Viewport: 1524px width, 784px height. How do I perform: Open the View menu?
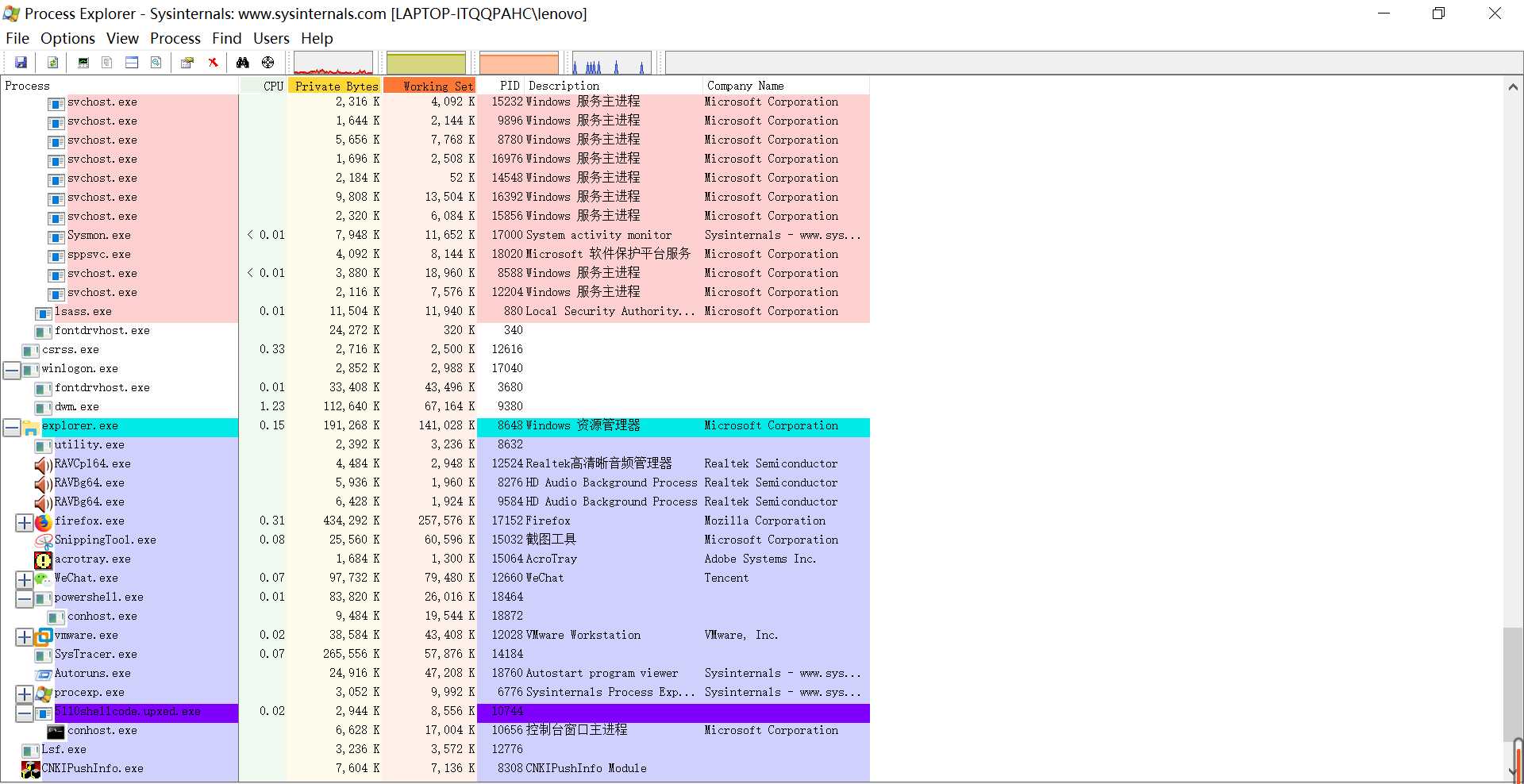tap(122, 38)
